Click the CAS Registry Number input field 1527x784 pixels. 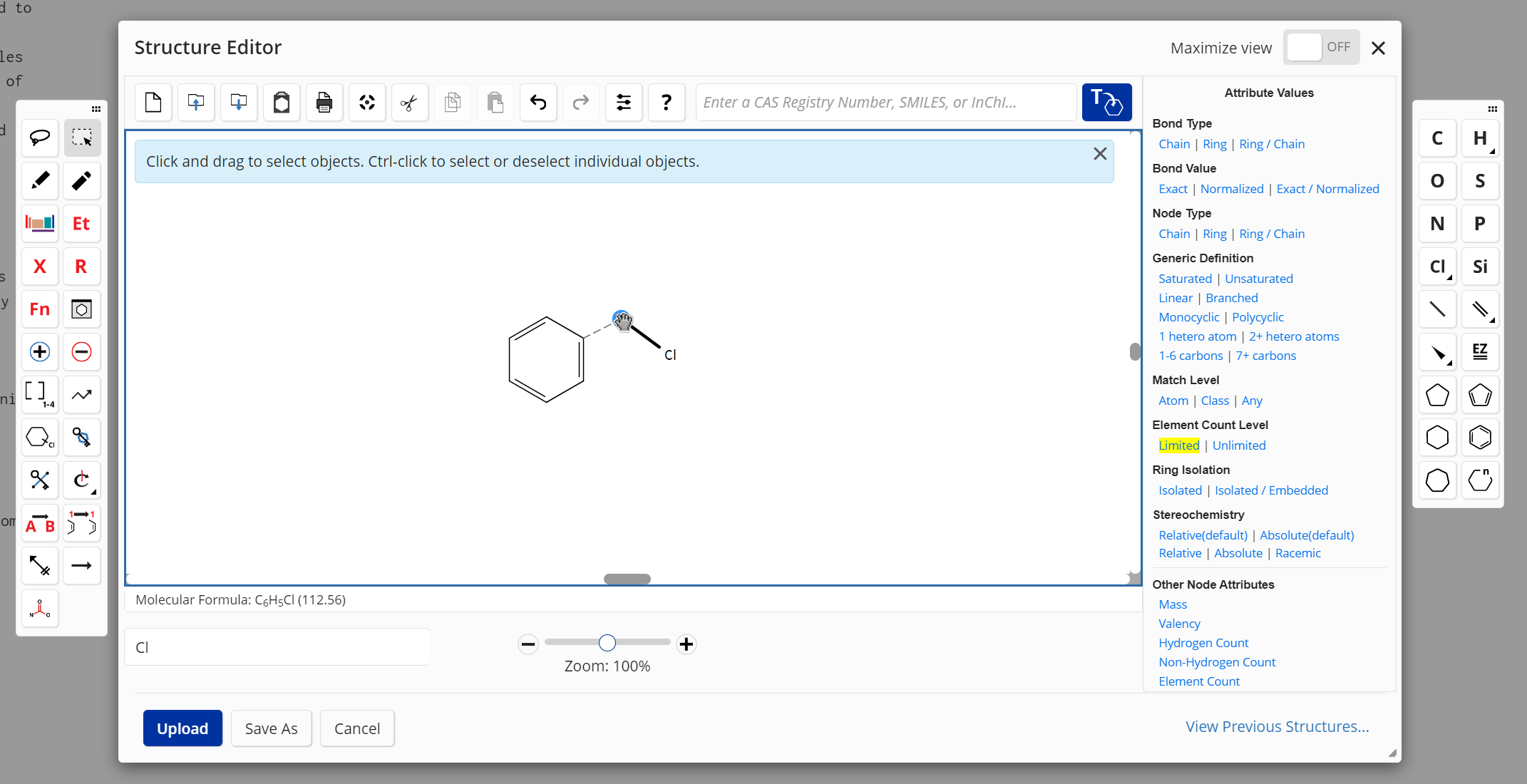[885, 103]
